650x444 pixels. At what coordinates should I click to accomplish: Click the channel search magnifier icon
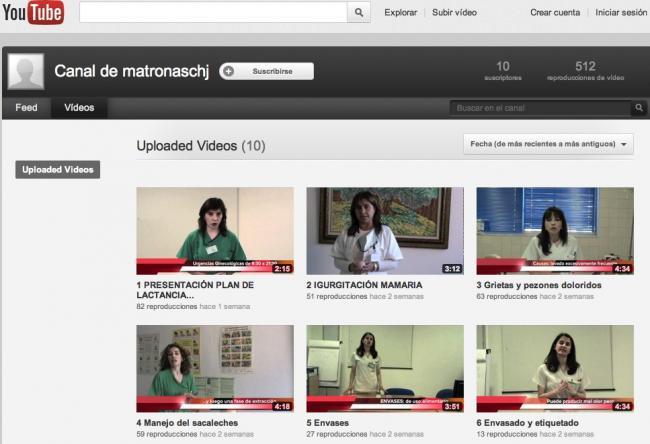[x=639, y=108]
